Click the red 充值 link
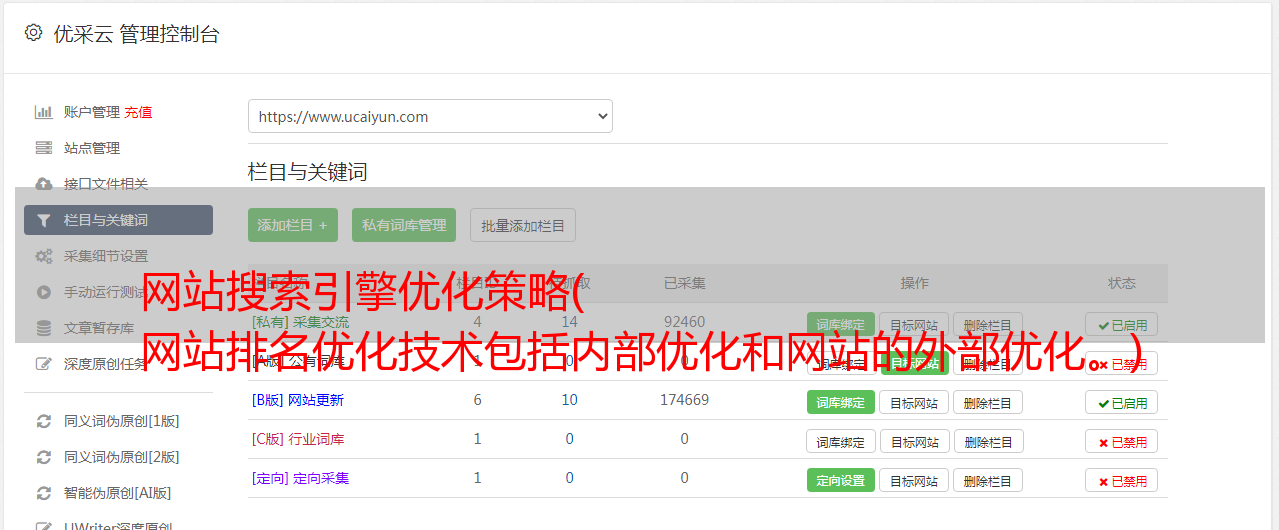 (138, 112)
